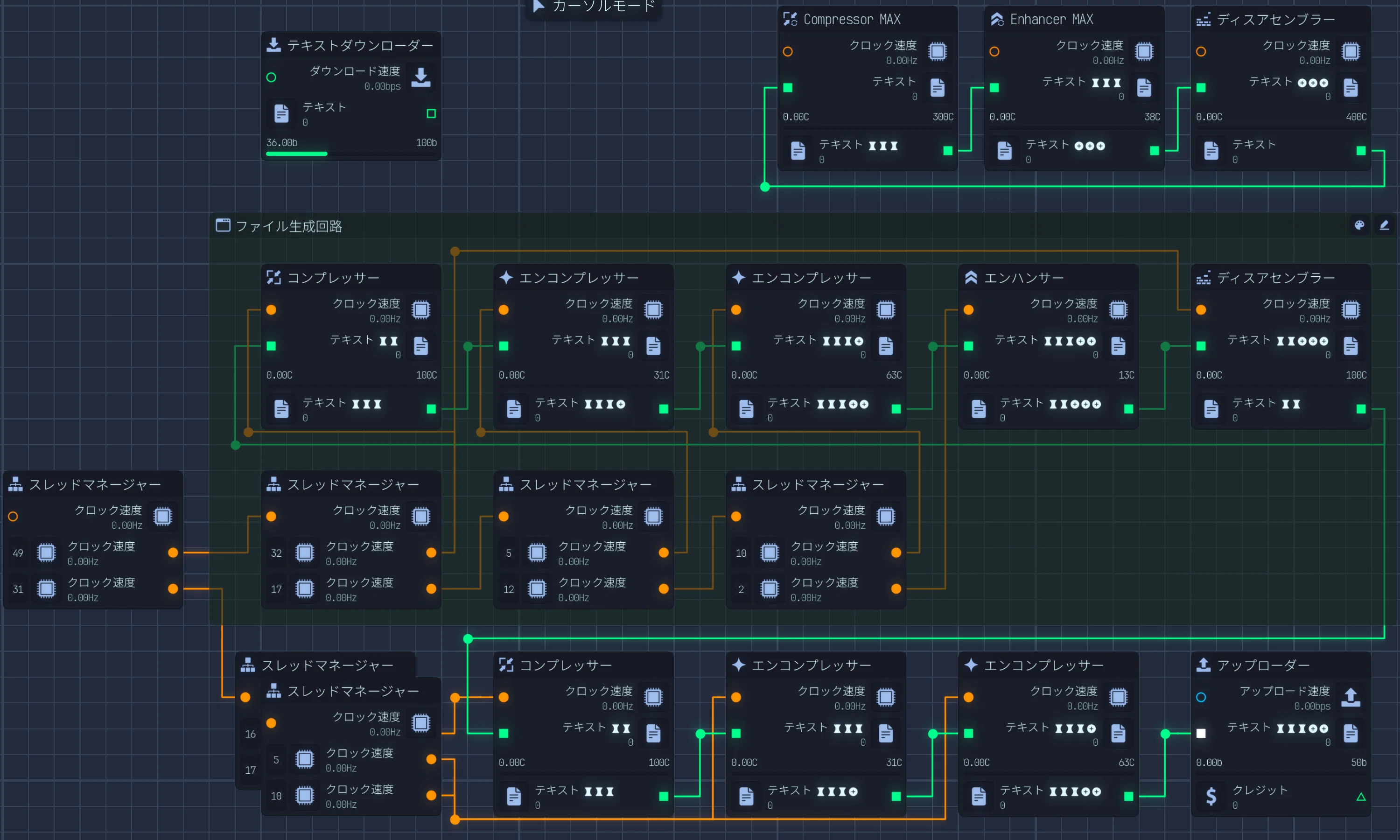Click the text document icon in Enhancer MAX input row

[x=1144, y=88]
